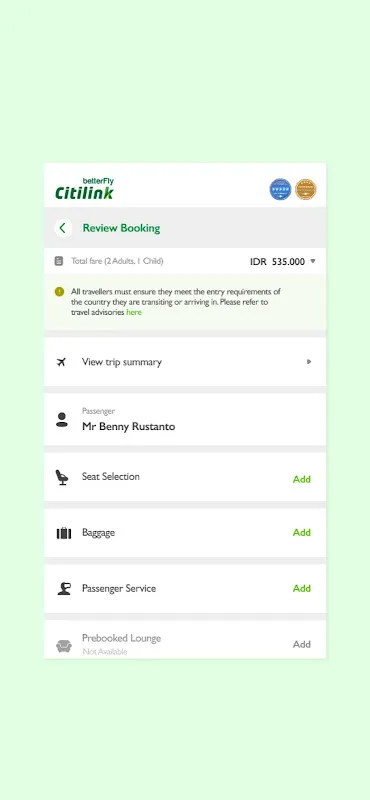The height and width of the screenshot is (800, 370).
Task: Add Baggage to booking
Action: 302,533
